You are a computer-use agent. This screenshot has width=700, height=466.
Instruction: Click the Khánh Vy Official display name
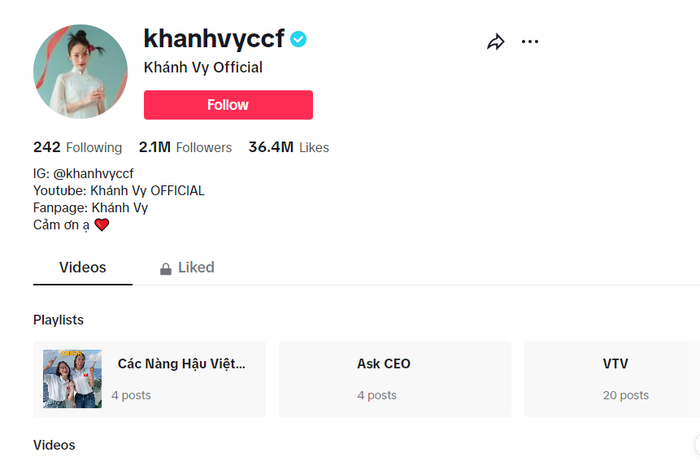pos(203,68)
